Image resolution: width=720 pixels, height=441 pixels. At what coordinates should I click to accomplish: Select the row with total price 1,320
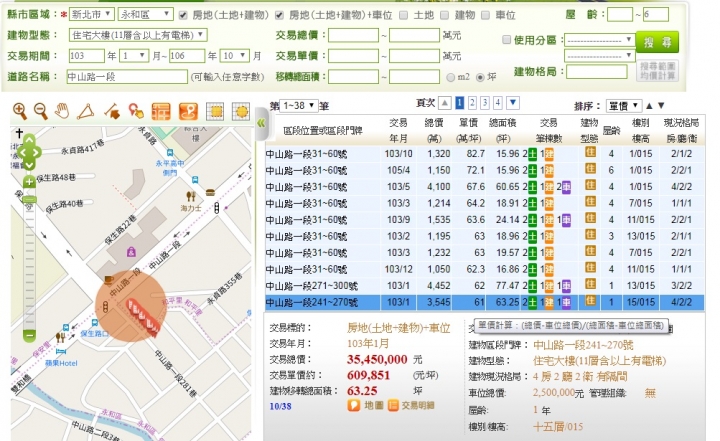[x=484, y=154]
